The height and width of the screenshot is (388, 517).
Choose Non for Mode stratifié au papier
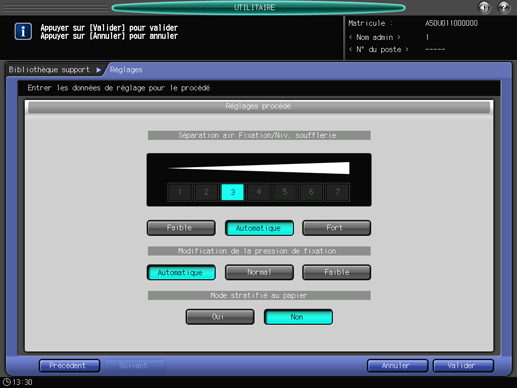pyautogui.click(x=298, y=317)
